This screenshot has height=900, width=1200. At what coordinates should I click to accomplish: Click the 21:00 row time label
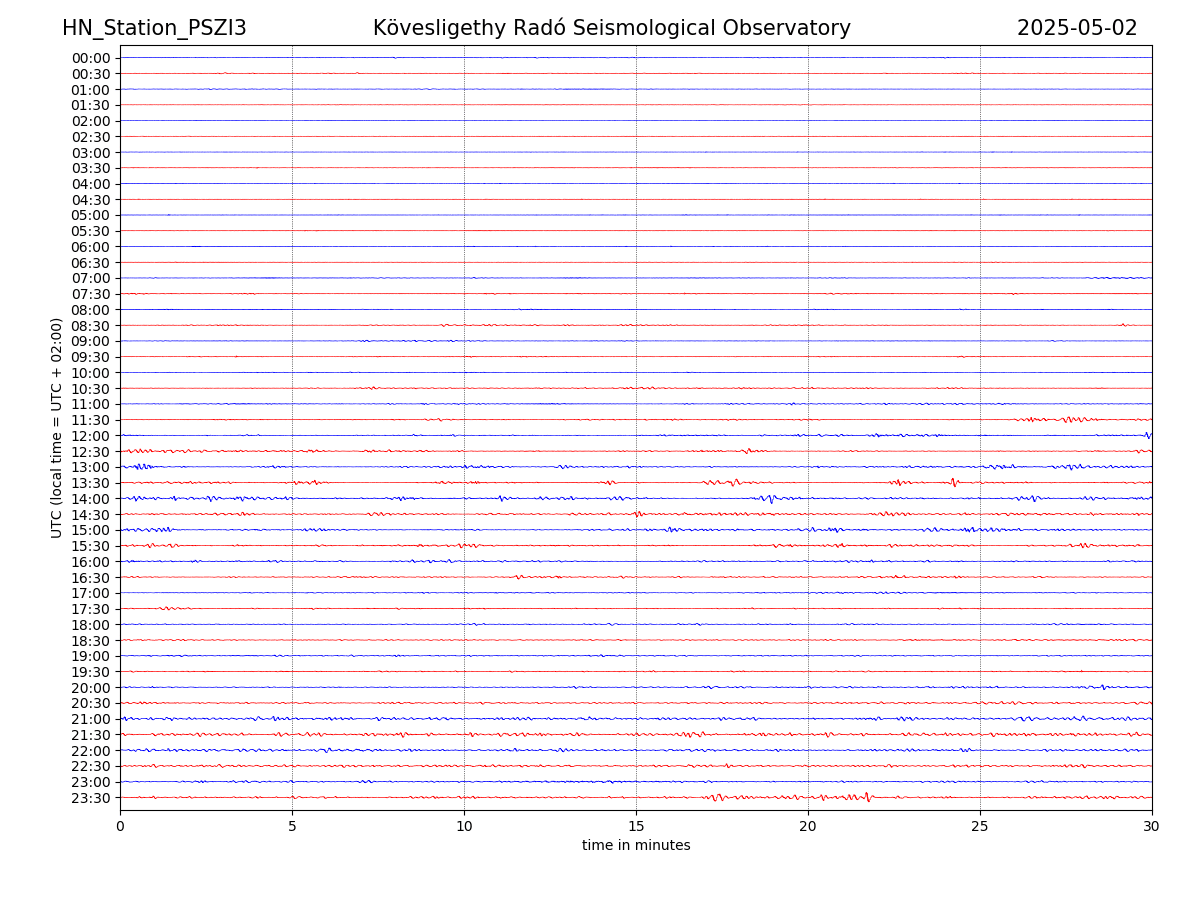[x=91, y=719]
